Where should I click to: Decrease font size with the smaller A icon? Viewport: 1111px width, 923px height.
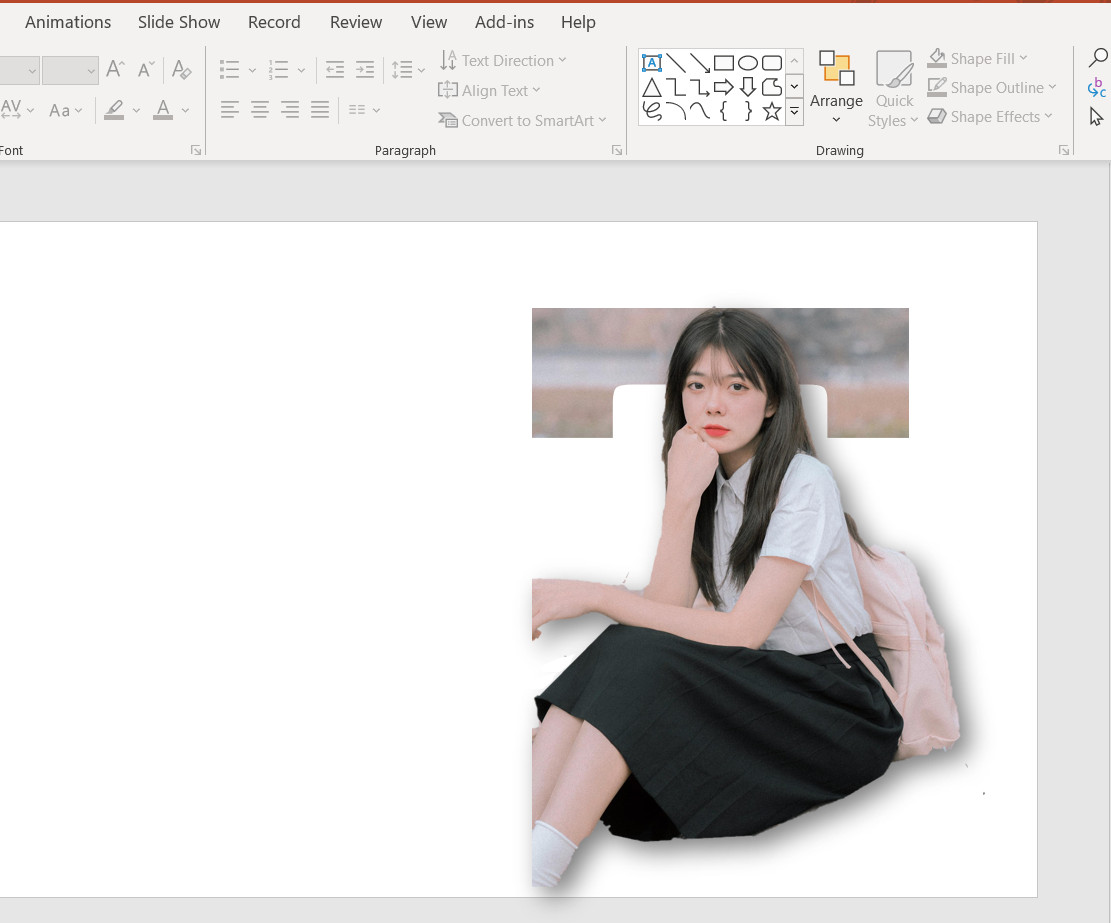pyautogui.click(x=146, y=69)
